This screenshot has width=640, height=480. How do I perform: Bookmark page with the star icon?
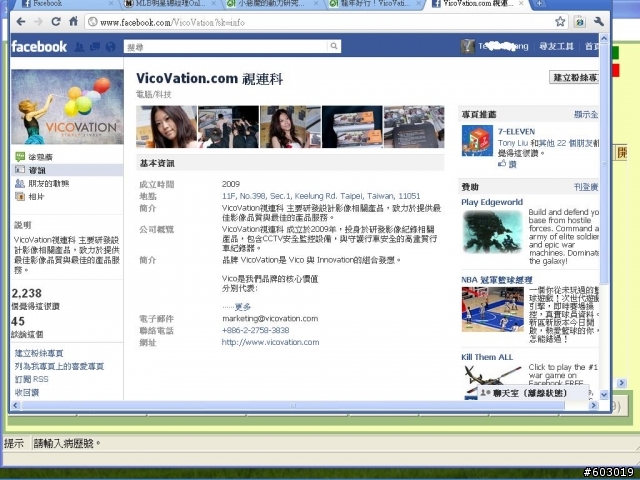click(560, 22)
